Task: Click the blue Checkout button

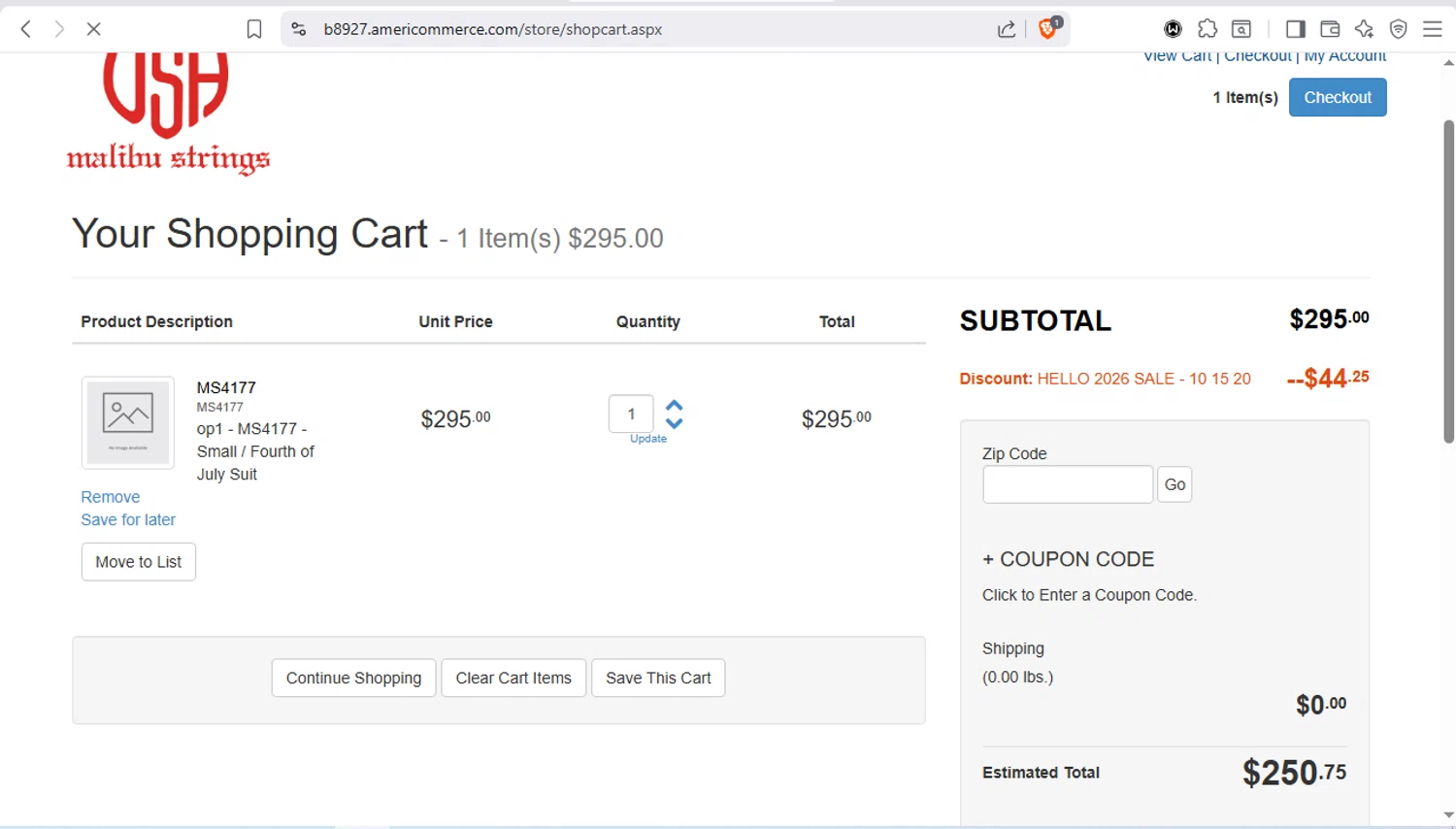Action: pos(1338,97)
